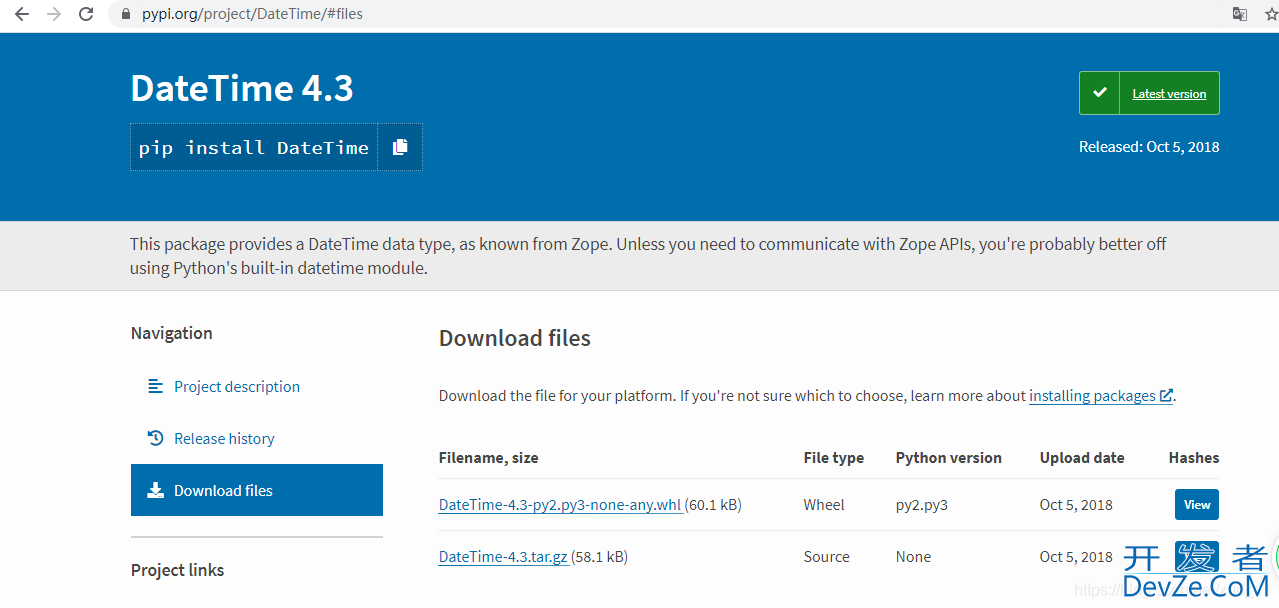This screenshot has height=608, width=1279.
Task: Focus the pypi.org address bar
Action: (x=660, y=14)
